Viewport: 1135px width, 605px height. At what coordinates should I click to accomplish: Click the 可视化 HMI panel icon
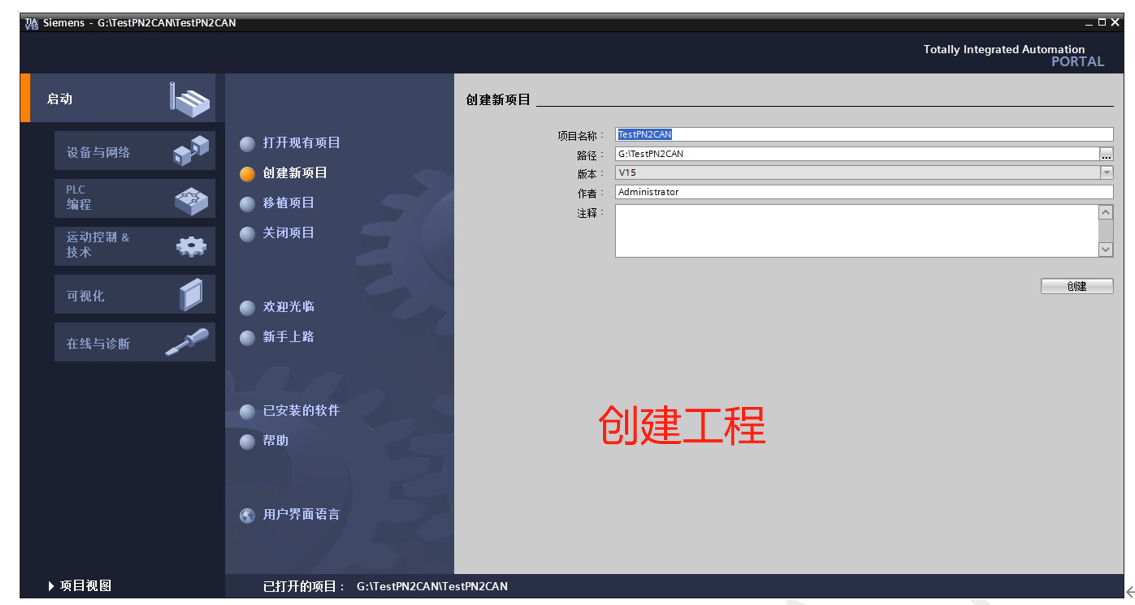191,295
